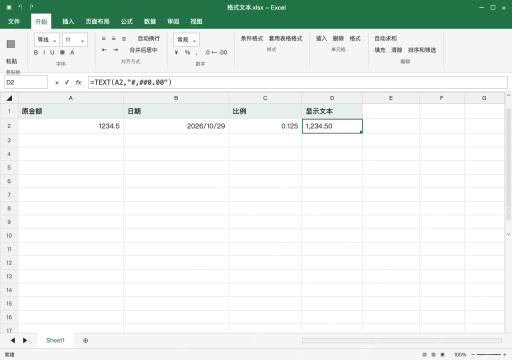Apply Bold formatting with B icon
The height and width of the screenshot is (360, 512).
[36, 52]
